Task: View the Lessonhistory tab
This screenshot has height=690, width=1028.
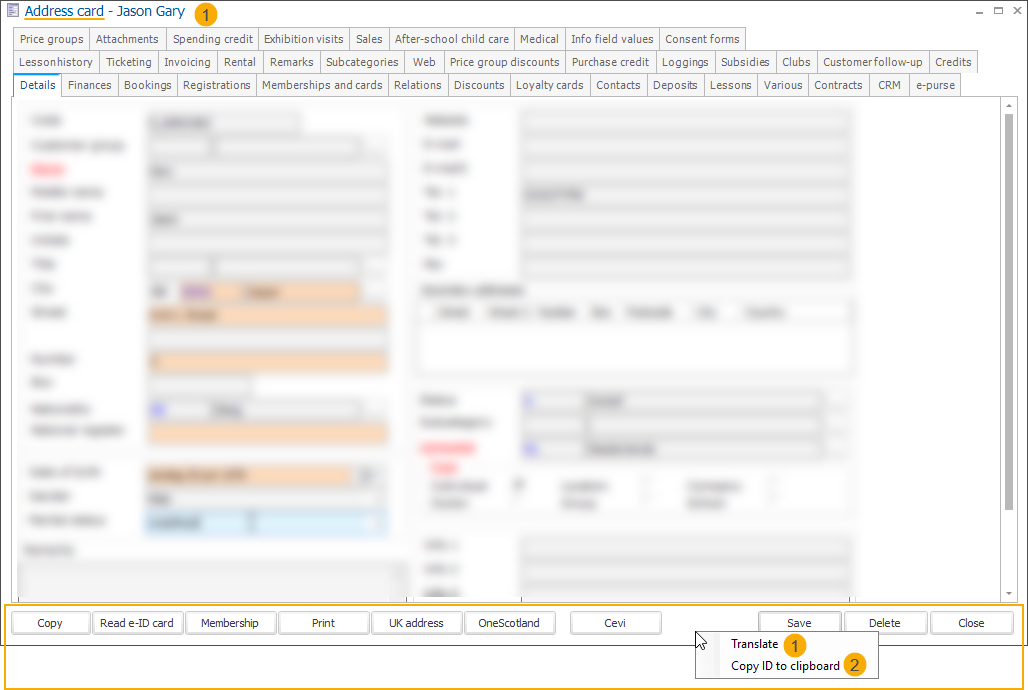Action: pyautogui.click(x=55, y=62)
